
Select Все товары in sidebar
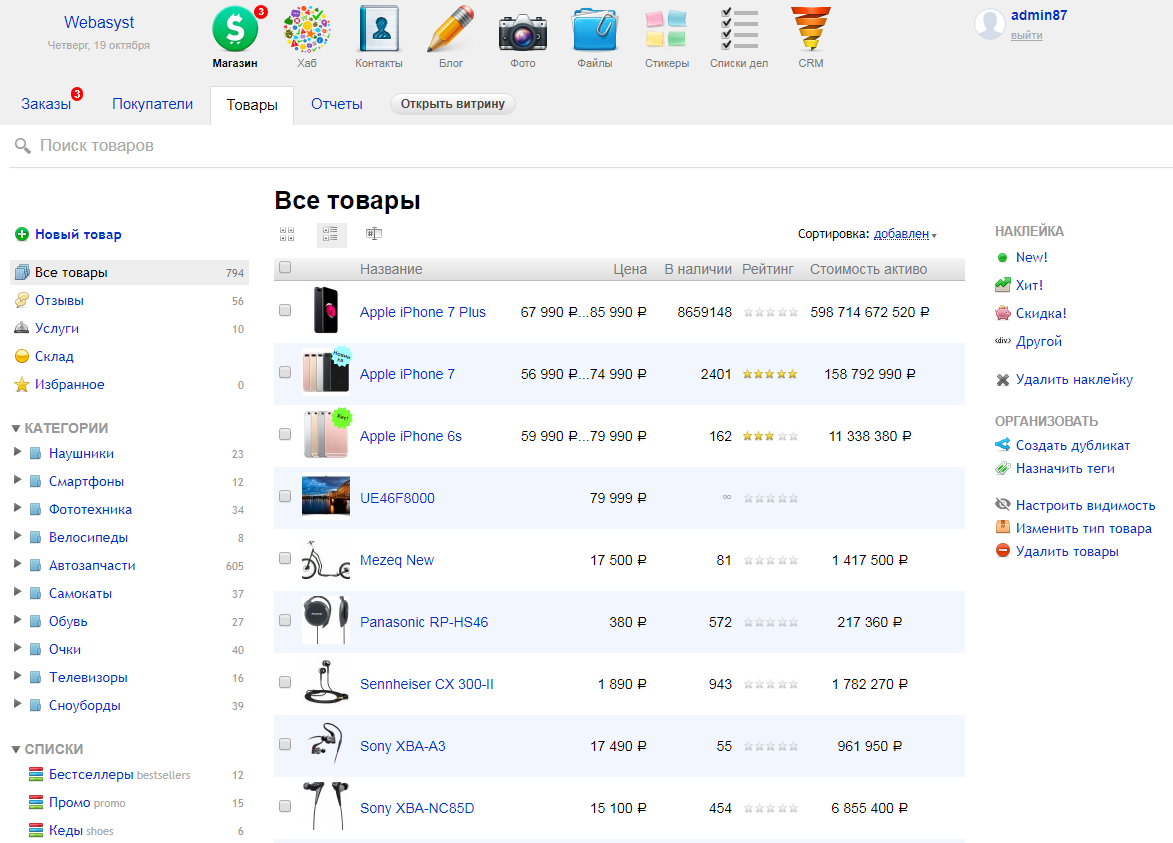pyautogui.click(x=129, y=272)
